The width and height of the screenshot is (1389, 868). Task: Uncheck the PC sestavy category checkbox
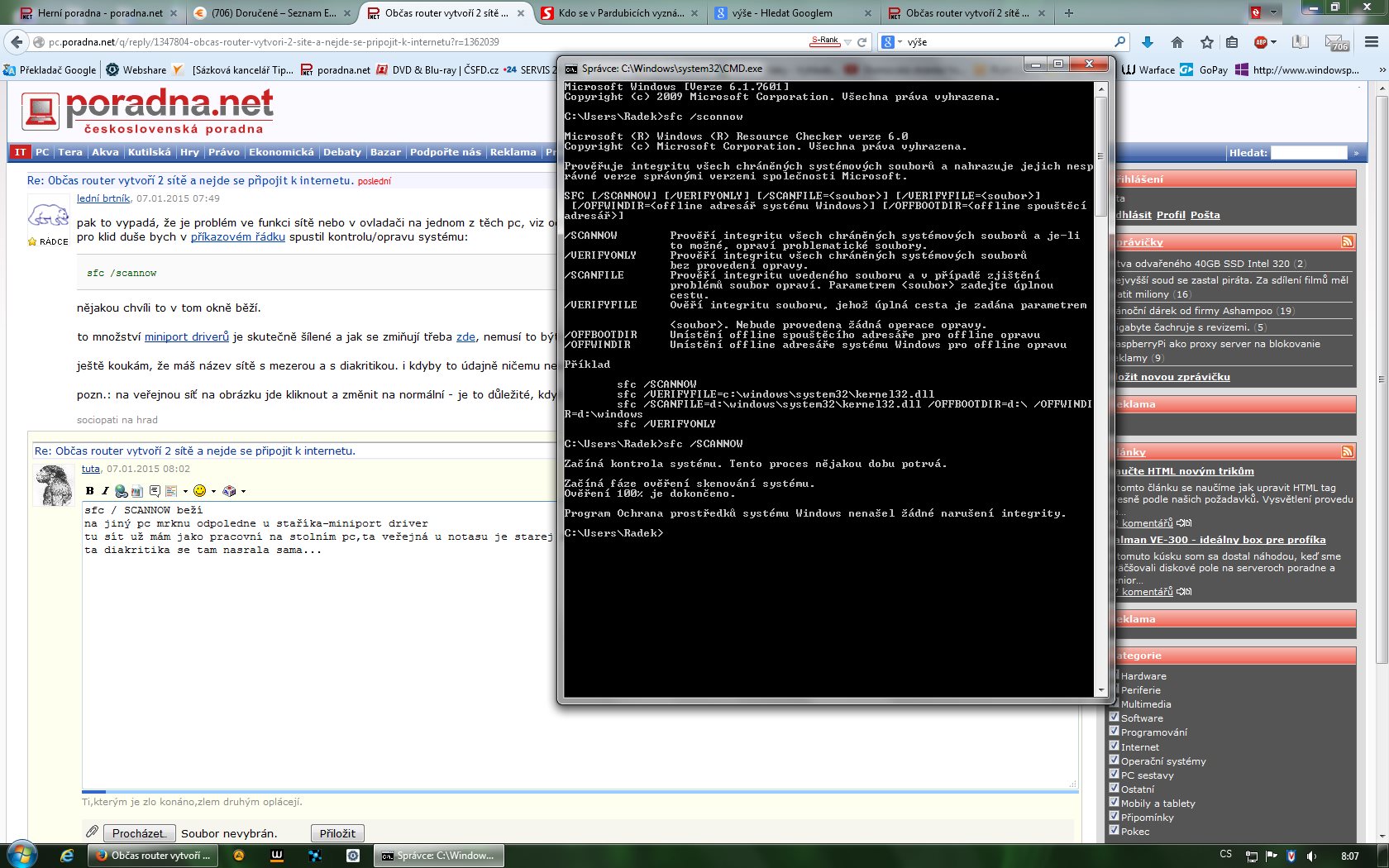1114,775
